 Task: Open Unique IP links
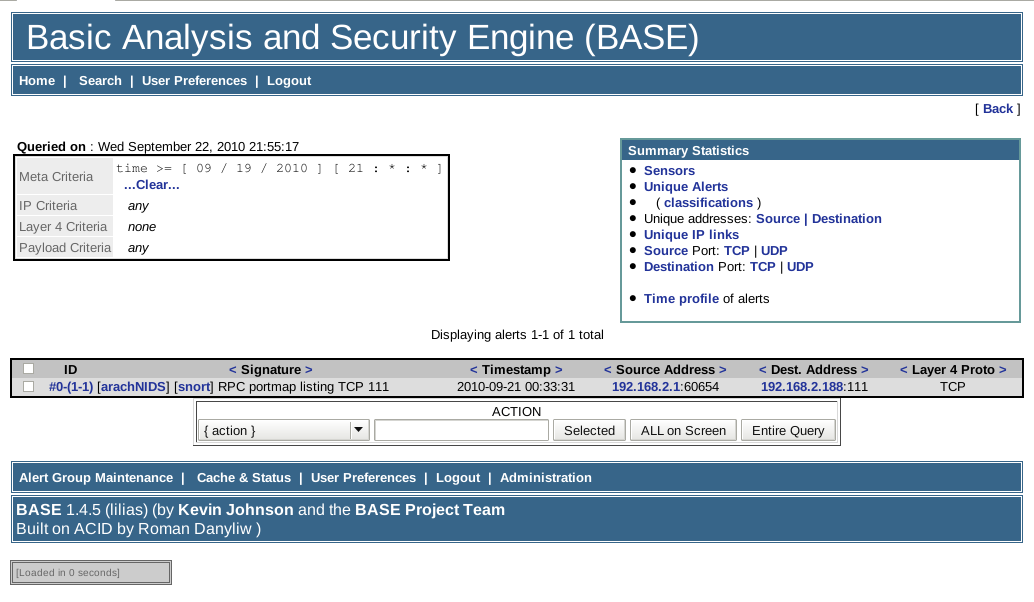(x=691, y=235)
